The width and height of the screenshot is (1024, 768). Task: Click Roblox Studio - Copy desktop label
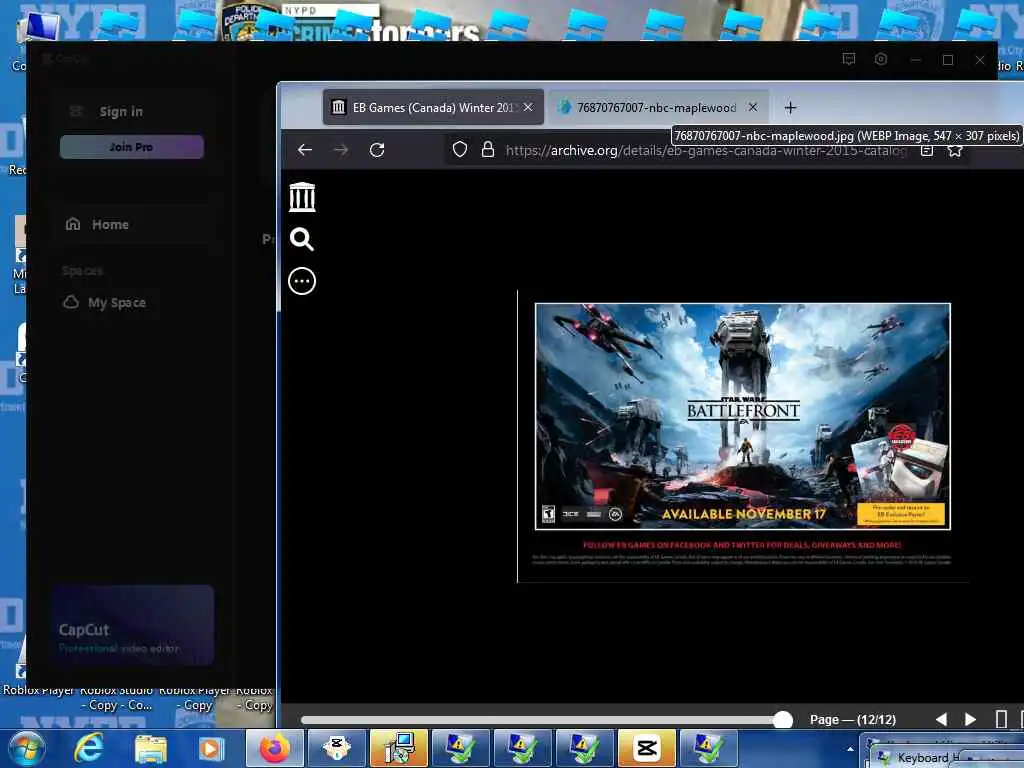[x=116, y=698]
